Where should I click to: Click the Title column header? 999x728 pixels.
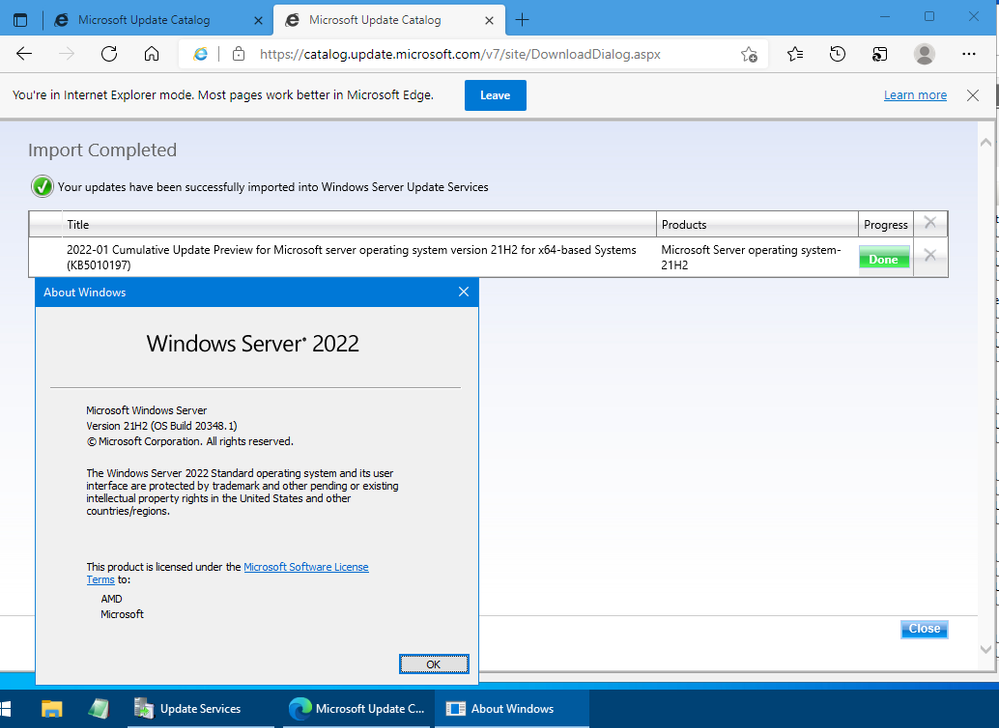[359, 225]
